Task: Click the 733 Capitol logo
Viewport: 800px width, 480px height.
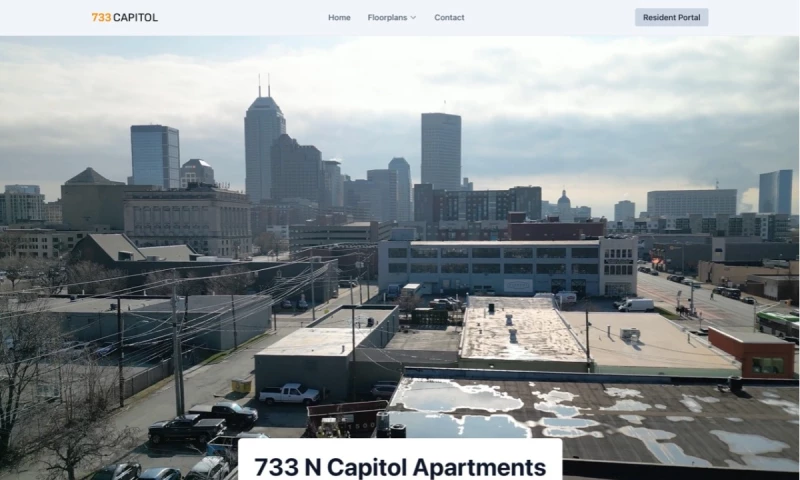Action: pyautogui.click(x=124, y=17)
